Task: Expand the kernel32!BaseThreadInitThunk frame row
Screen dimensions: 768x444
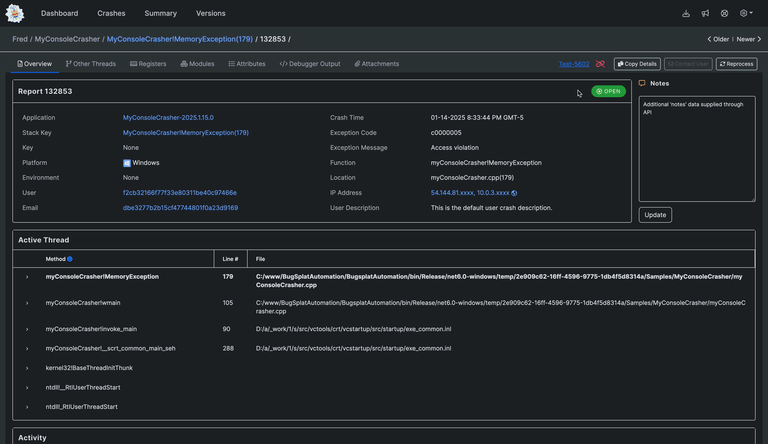Action: 27,368
